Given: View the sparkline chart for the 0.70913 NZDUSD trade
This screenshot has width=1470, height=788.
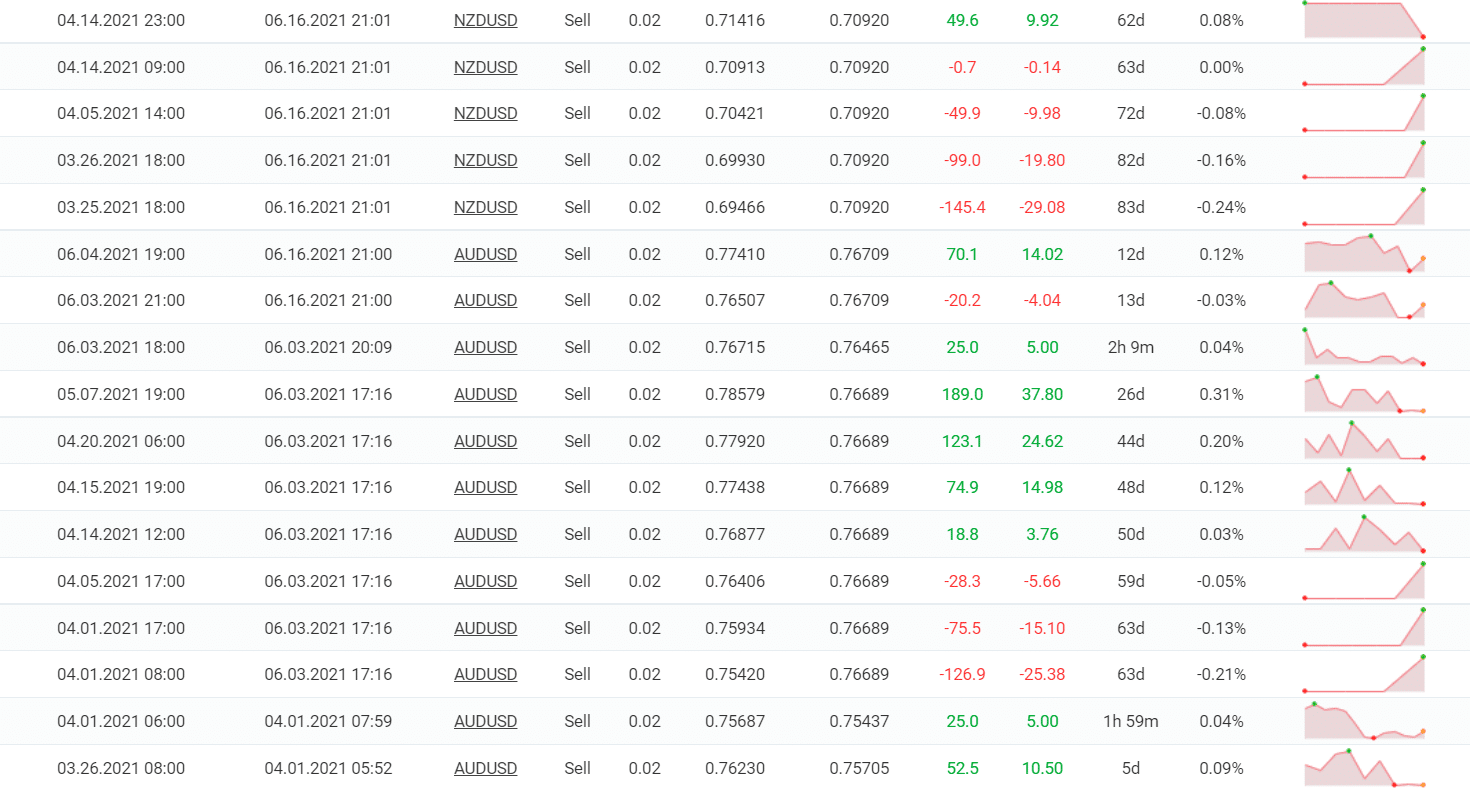Looking at the screenshot, I should point(1364,66).
